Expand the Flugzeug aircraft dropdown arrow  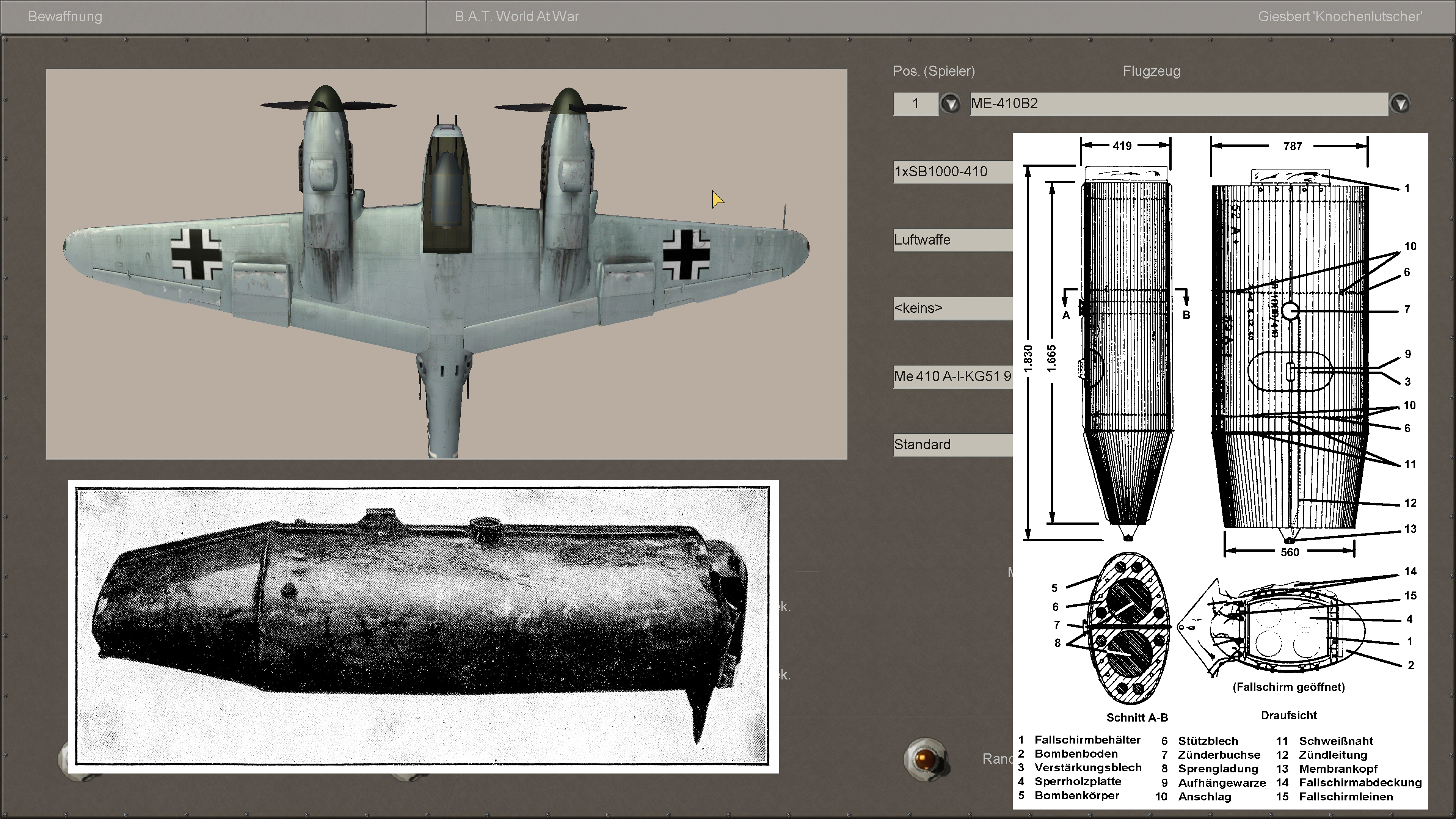(1400, 104)
